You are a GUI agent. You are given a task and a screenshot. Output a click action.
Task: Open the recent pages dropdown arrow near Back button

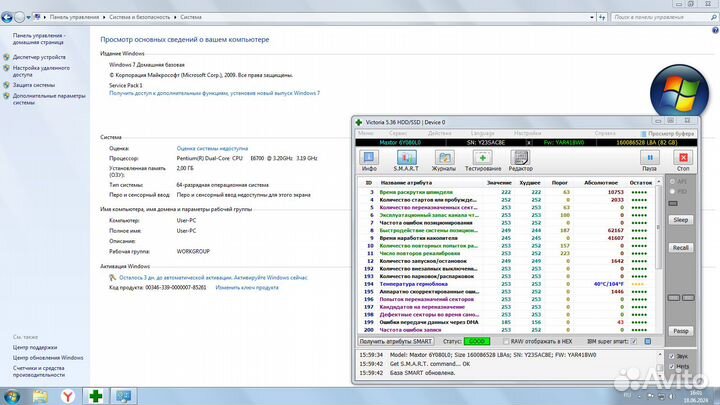coord(28,17)
